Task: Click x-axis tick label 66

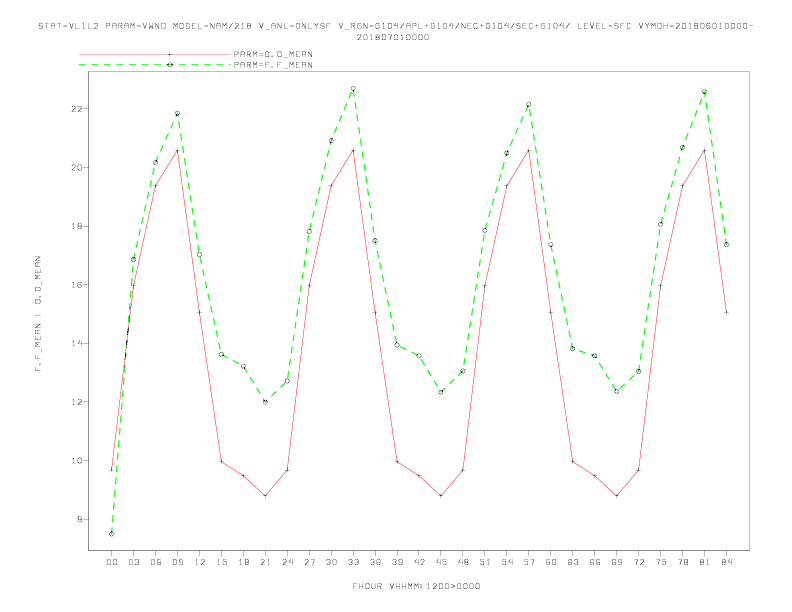Action: tap(595, 562)
